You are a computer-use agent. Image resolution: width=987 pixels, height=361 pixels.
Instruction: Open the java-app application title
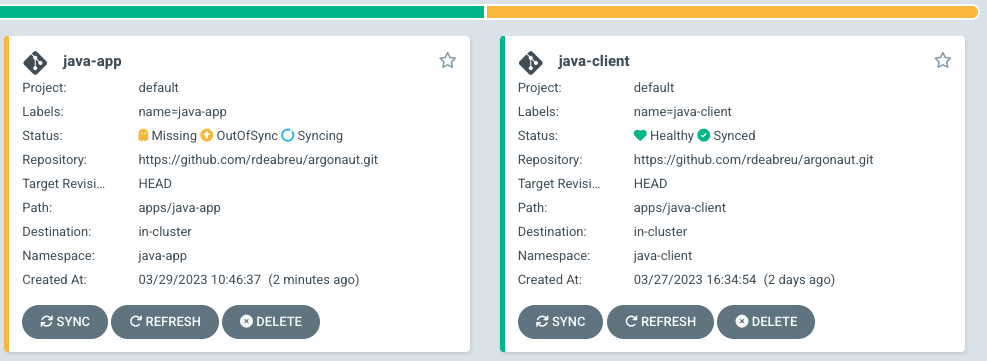[x=92, y=61]
